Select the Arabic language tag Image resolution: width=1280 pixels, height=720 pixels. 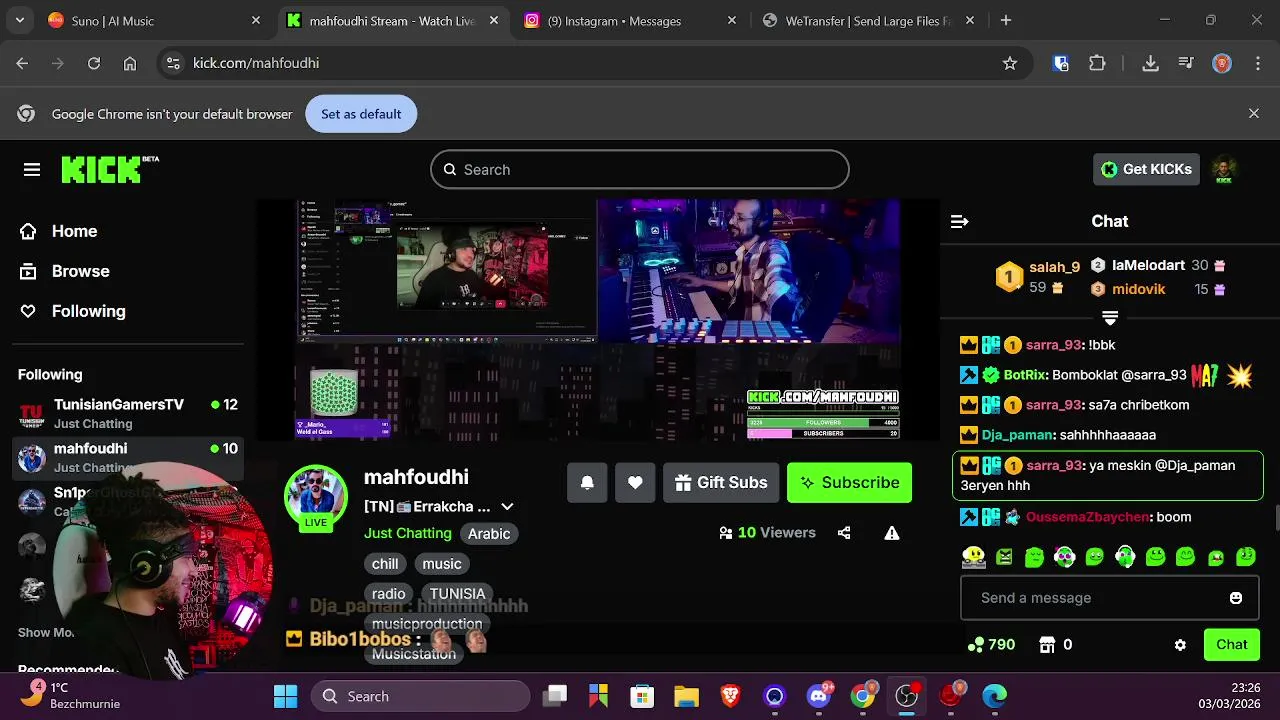(489, 534)
